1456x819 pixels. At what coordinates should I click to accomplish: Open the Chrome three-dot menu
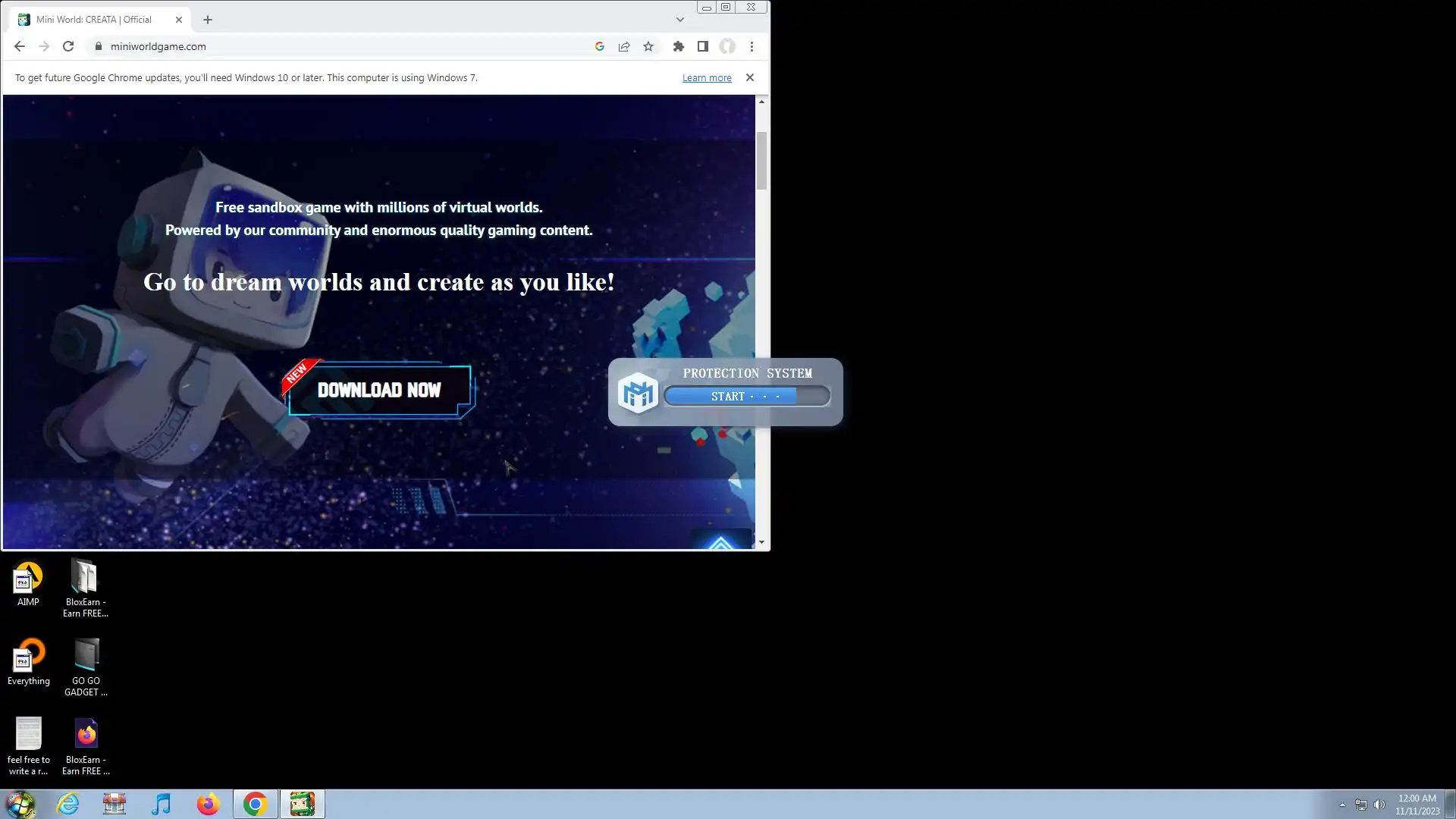click(752, 46)
